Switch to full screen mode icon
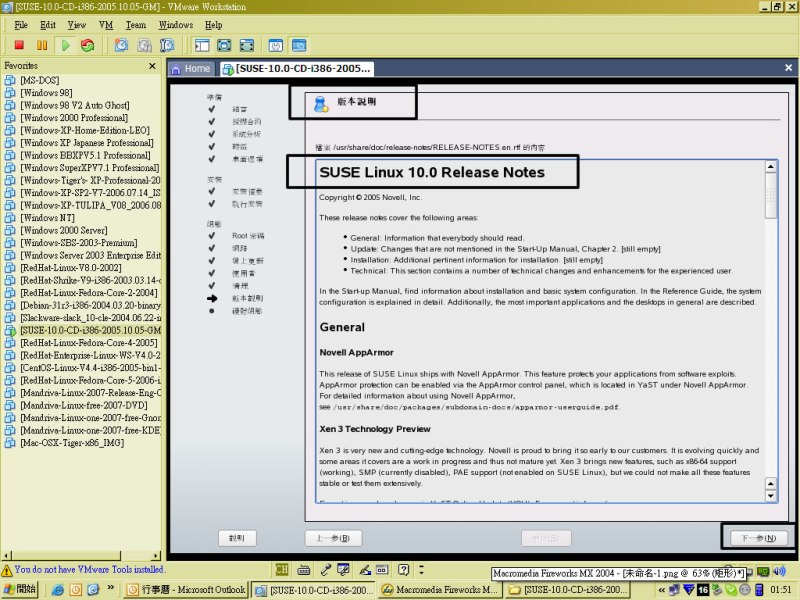The image size is (800, 600). point(224,45)
